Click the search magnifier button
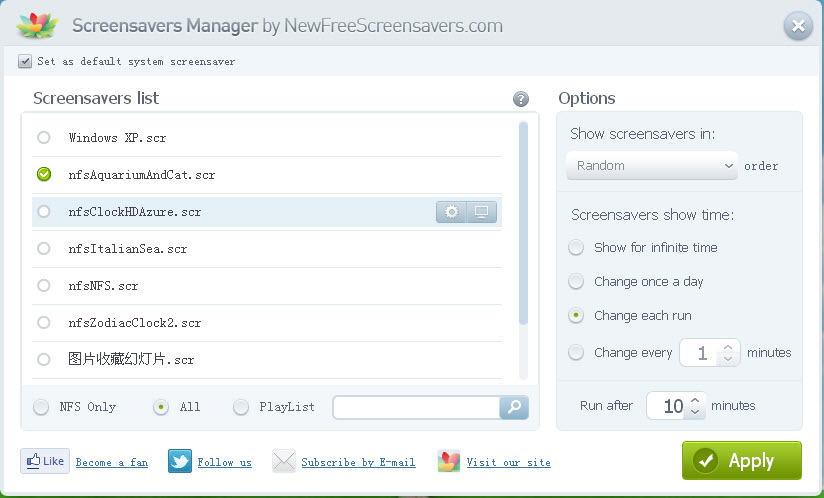The height and width of the screenshot is (498, 824). (514, 407)
